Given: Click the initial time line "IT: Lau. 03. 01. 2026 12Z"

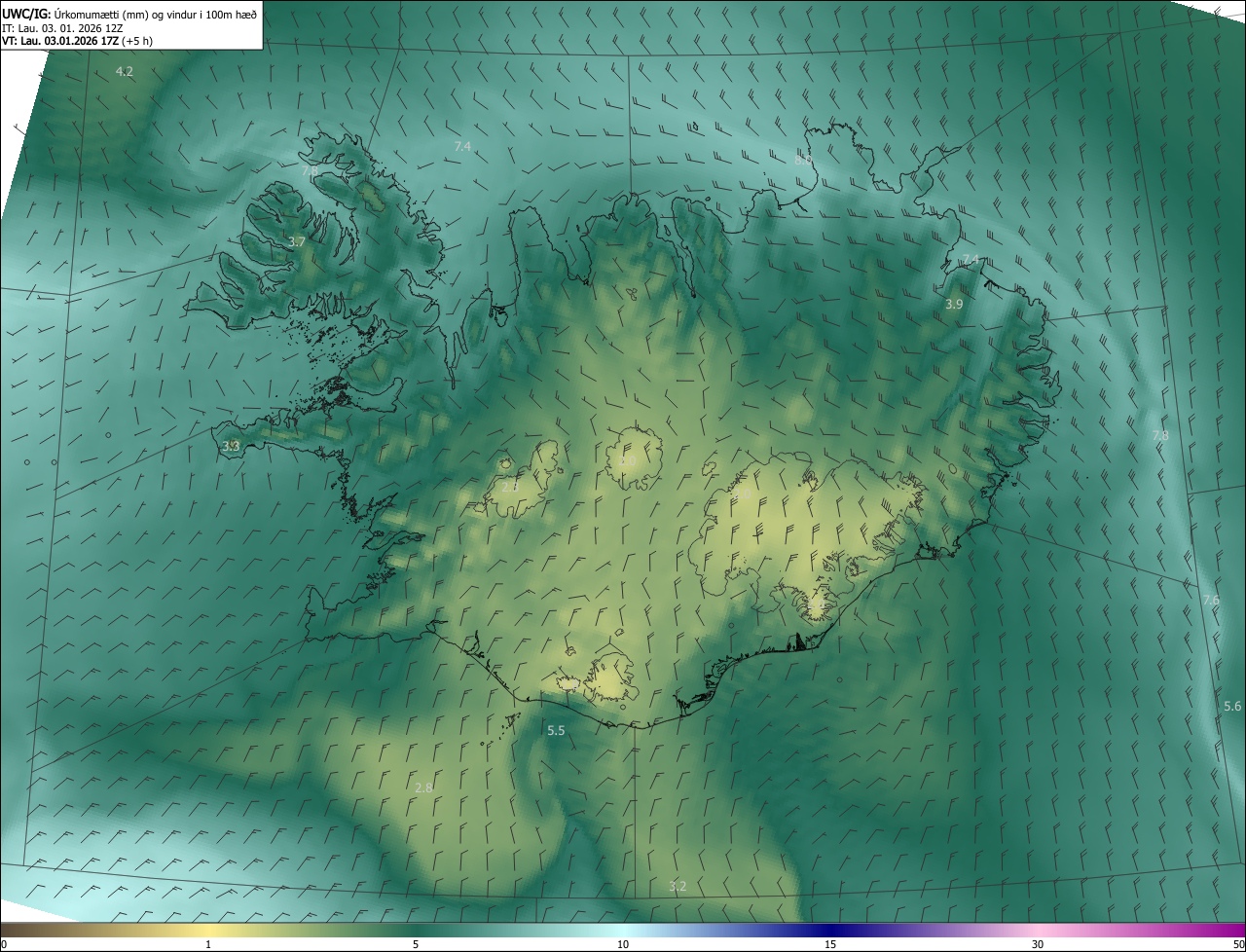Looking at the screenshot, I should point(62,27).
